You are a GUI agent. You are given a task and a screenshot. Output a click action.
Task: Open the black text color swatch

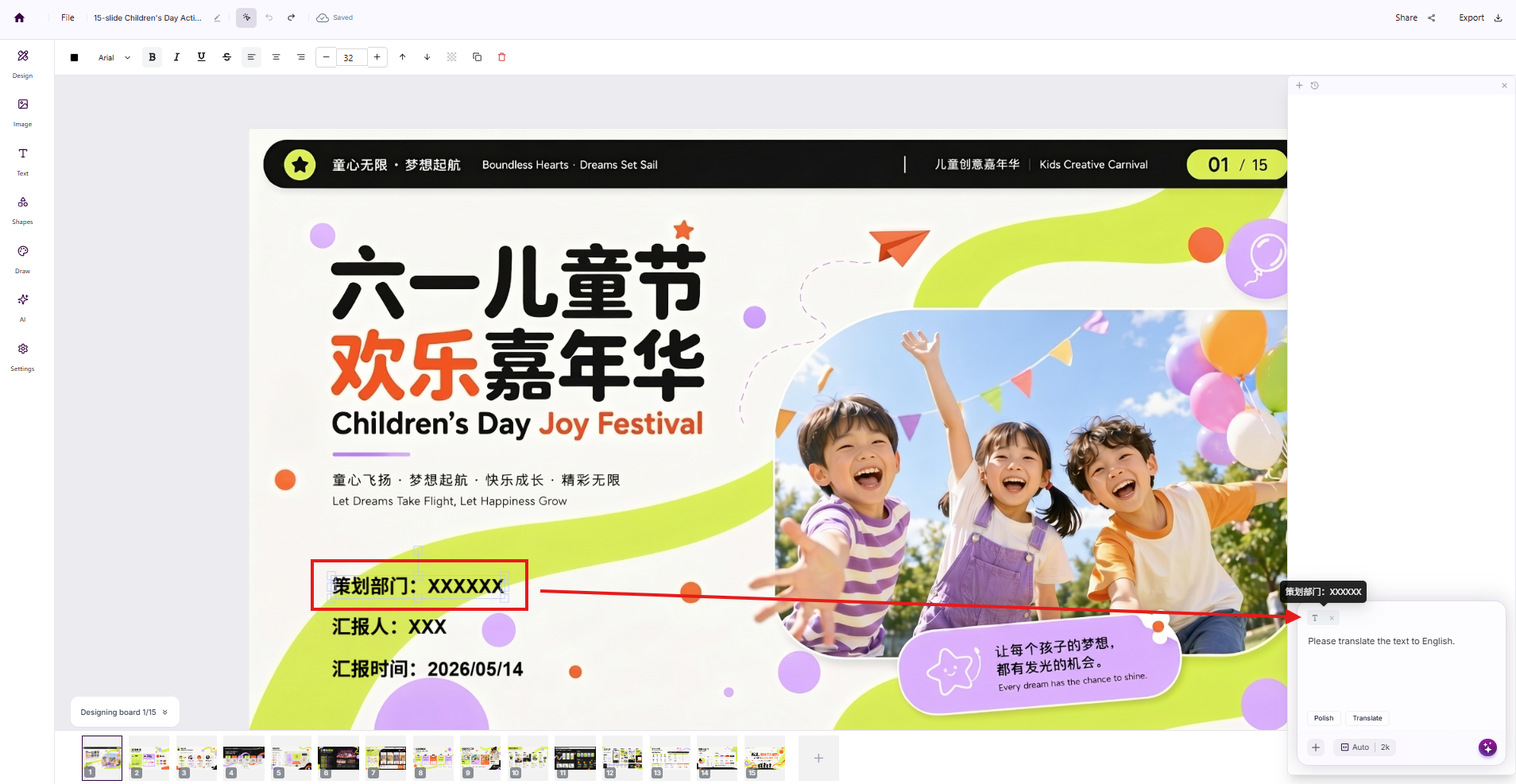pos(74,57)
